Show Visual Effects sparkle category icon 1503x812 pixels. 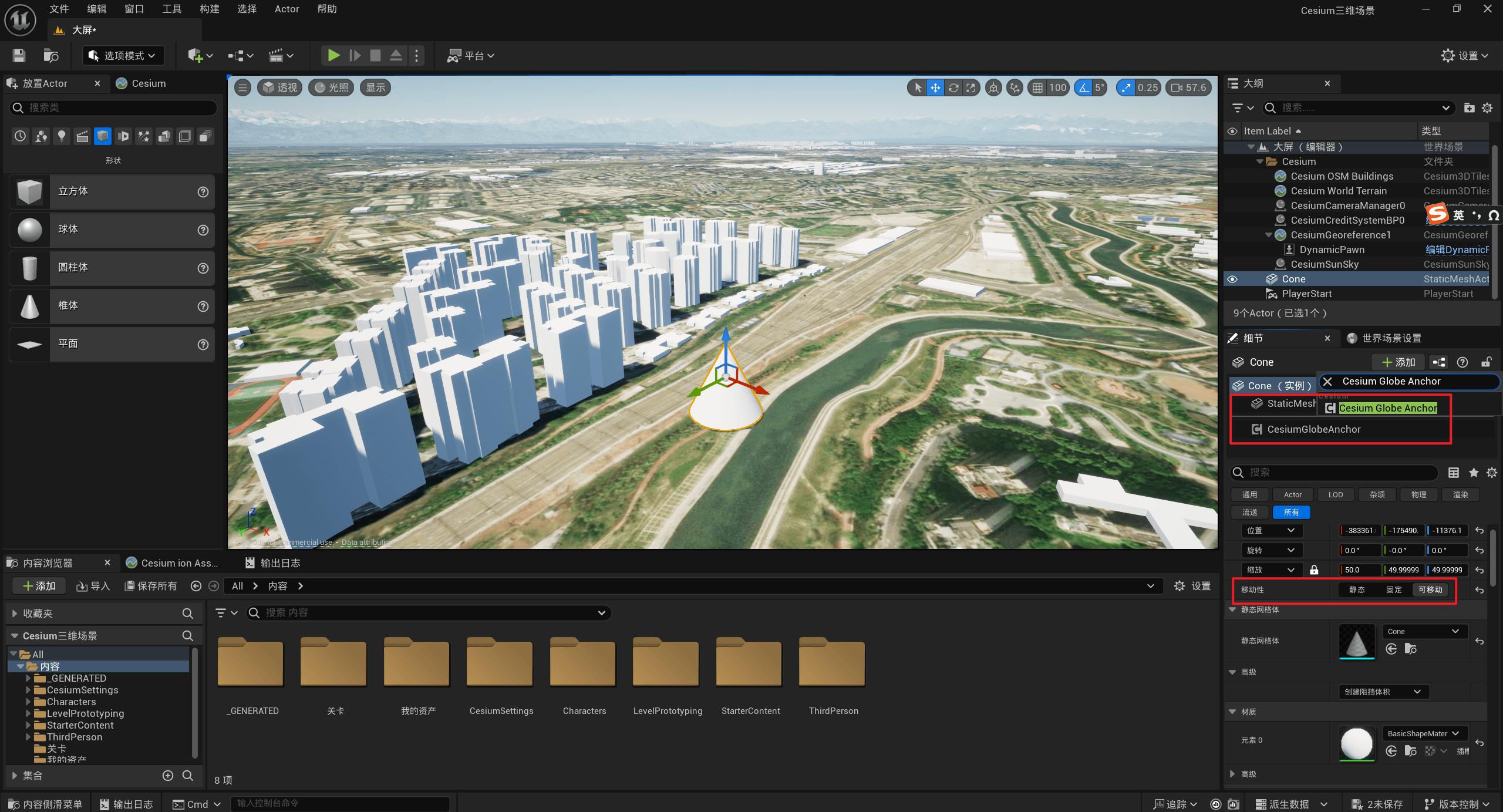[x=143, y=136]
